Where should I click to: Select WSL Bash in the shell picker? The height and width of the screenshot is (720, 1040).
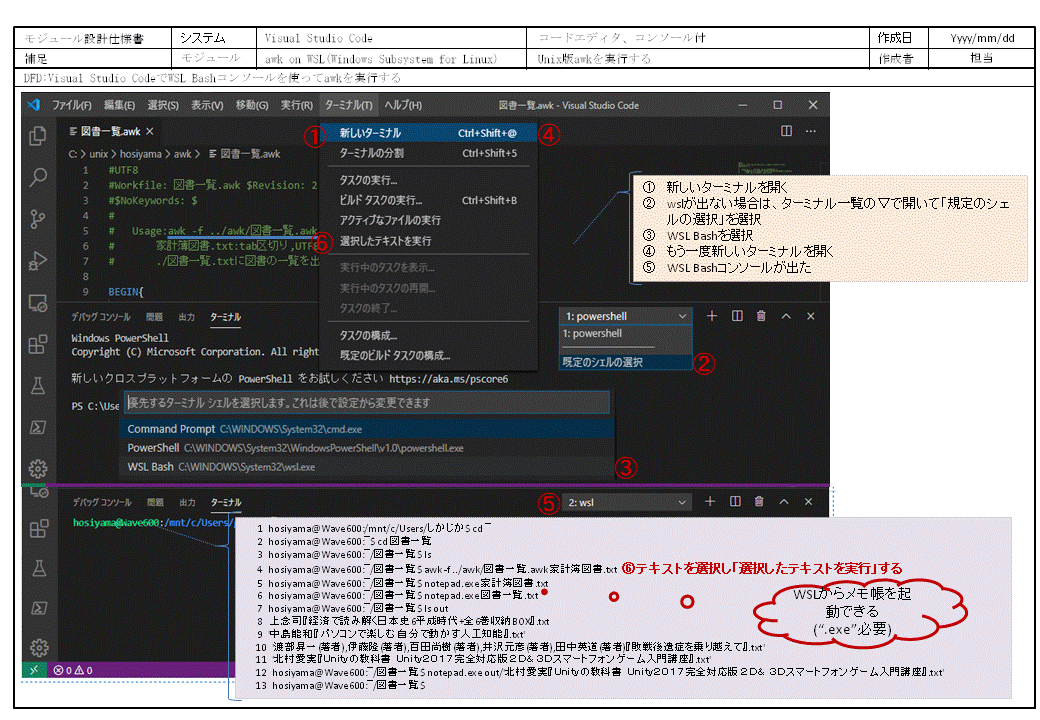click(x=367, y=467)
